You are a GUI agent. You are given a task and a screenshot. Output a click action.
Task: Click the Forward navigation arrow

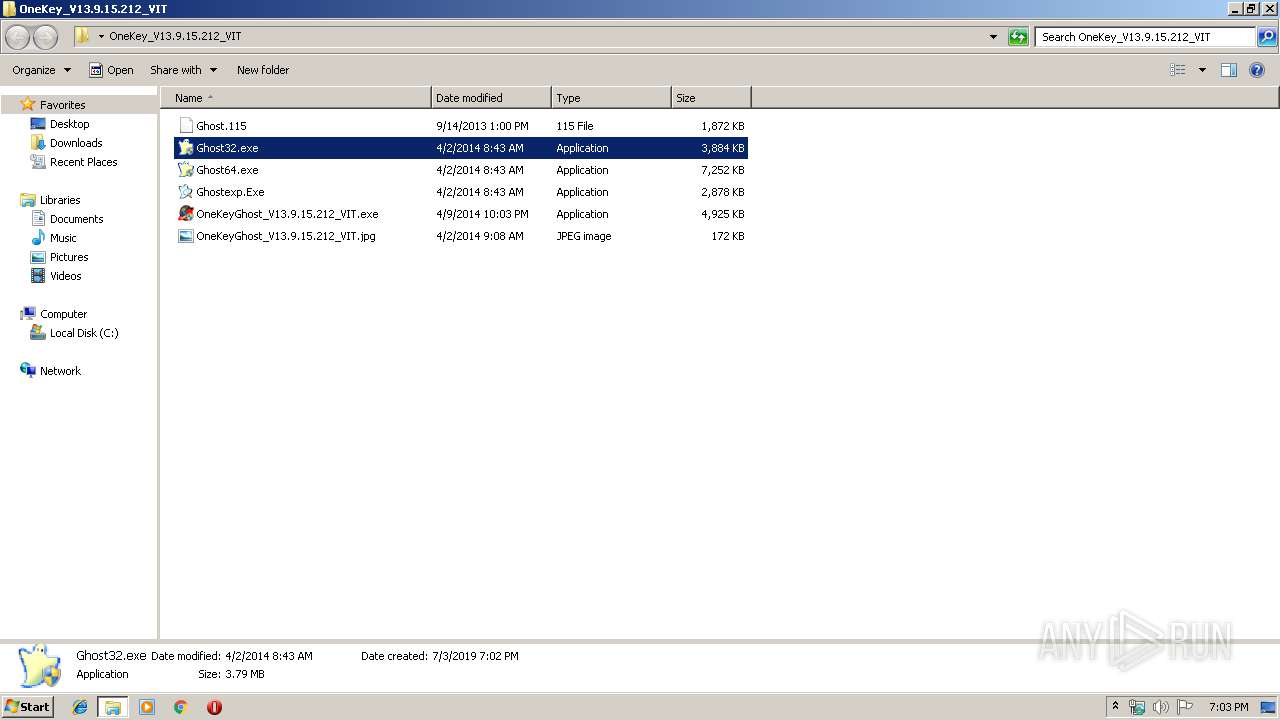click(x=45, y=37)
